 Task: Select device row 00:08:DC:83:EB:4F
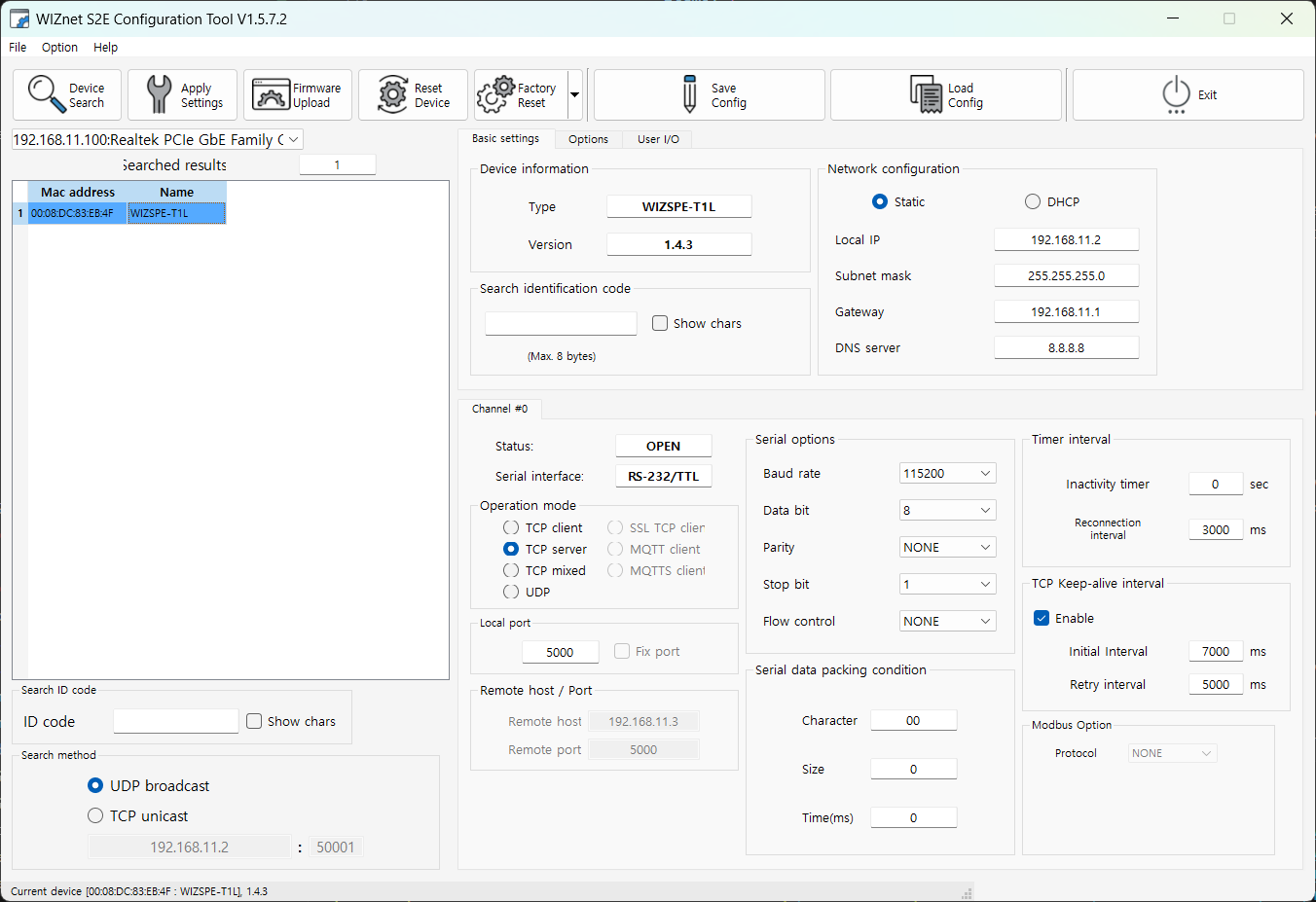click(119, 213)
